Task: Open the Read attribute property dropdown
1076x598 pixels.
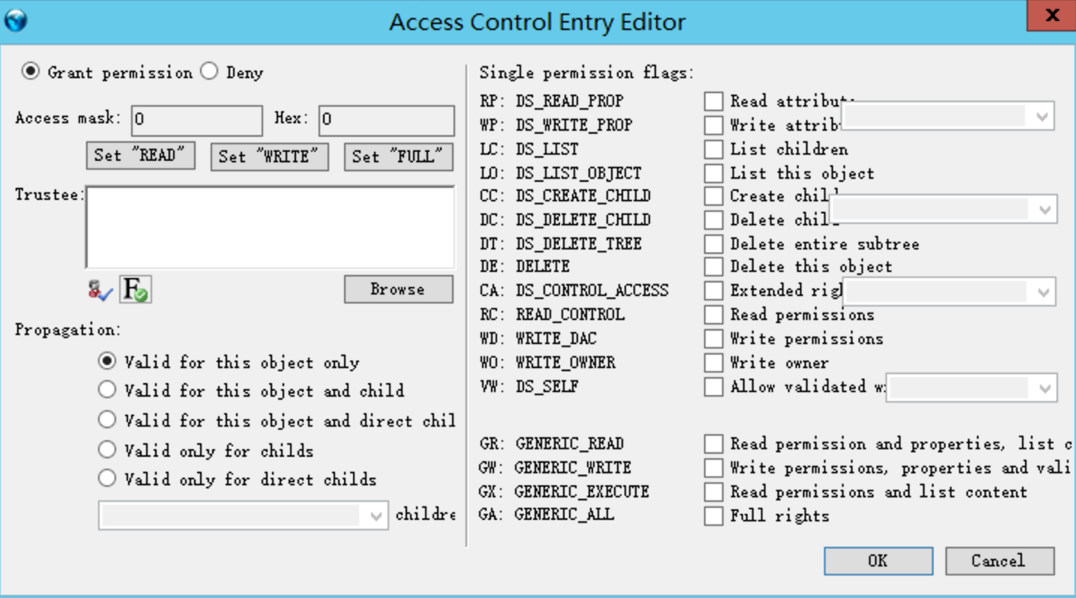Action: tap(948, 116)
